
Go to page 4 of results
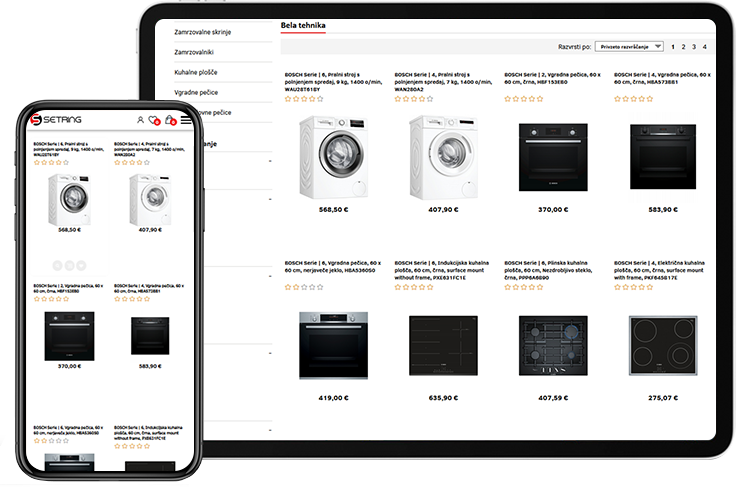coord(704,47)
